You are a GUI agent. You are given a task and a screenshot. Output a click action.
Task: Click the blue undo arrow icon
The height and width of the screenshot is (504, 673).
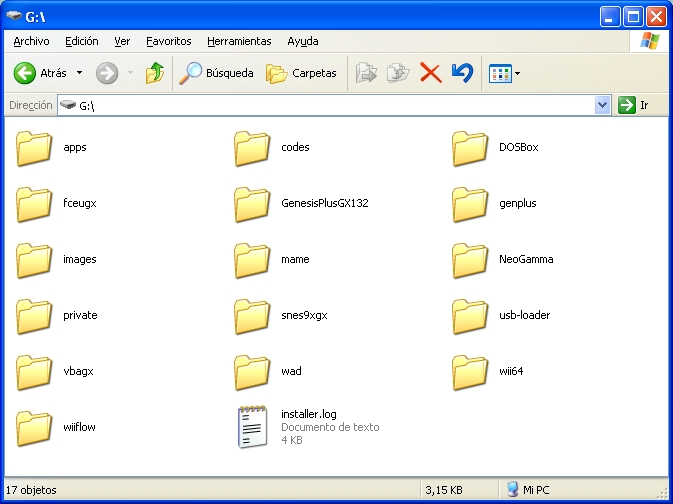461,73
